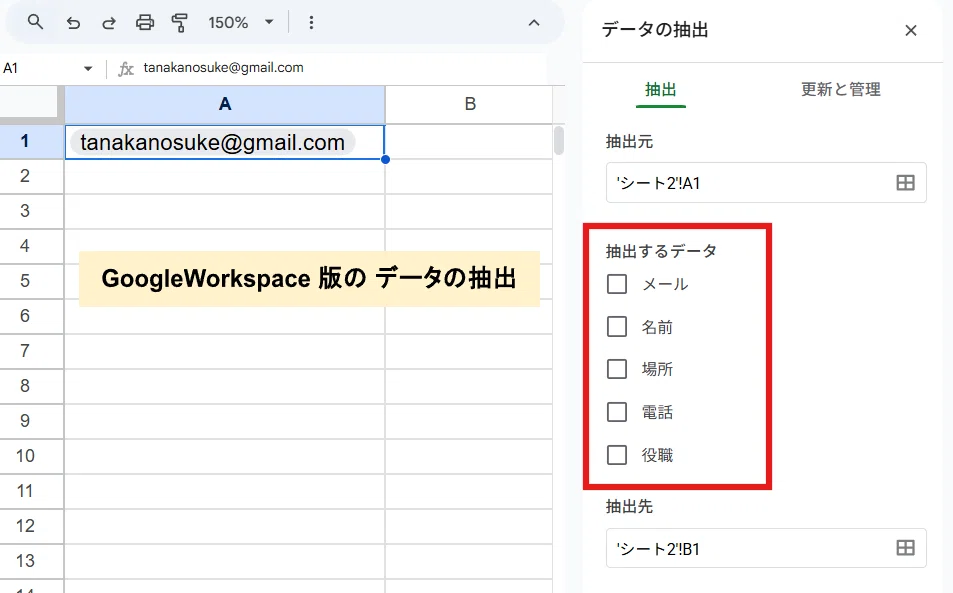Open the three-dot more options menu

pos(311,23)
